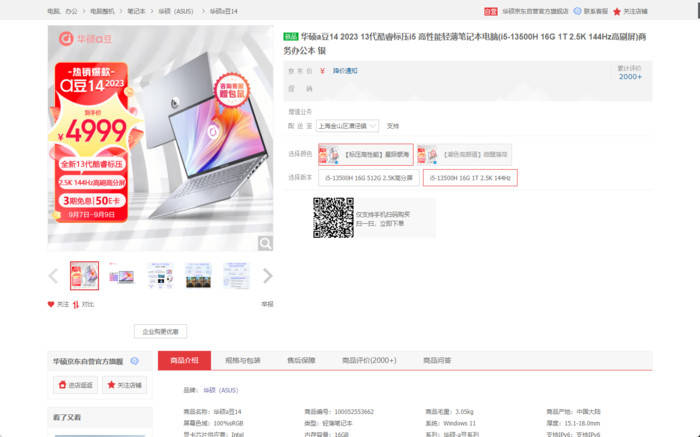
Task: Click the red 华硕a豆 logo on the product image
Action: 85,39
